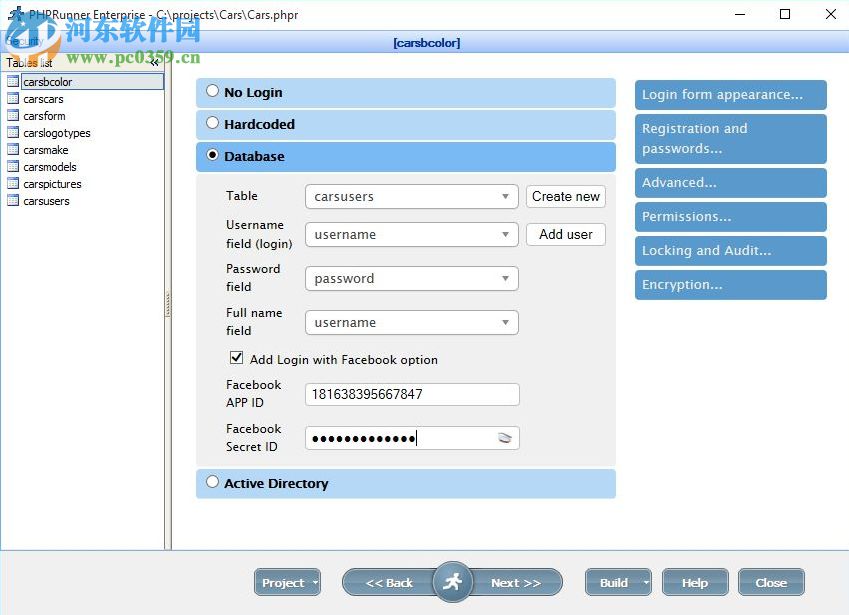Reveal the Facebook Secret ID value

tap(502, 438)
